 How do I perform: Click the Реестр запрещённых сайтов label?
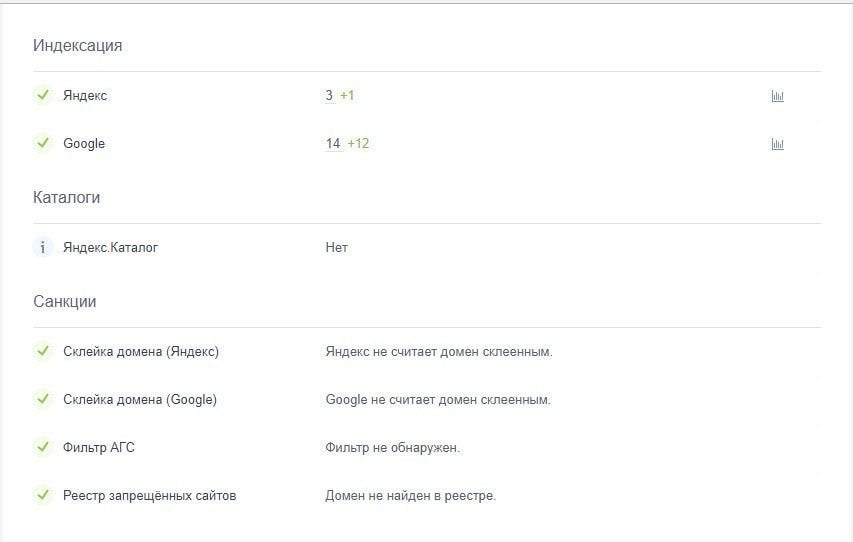(149, 495)
